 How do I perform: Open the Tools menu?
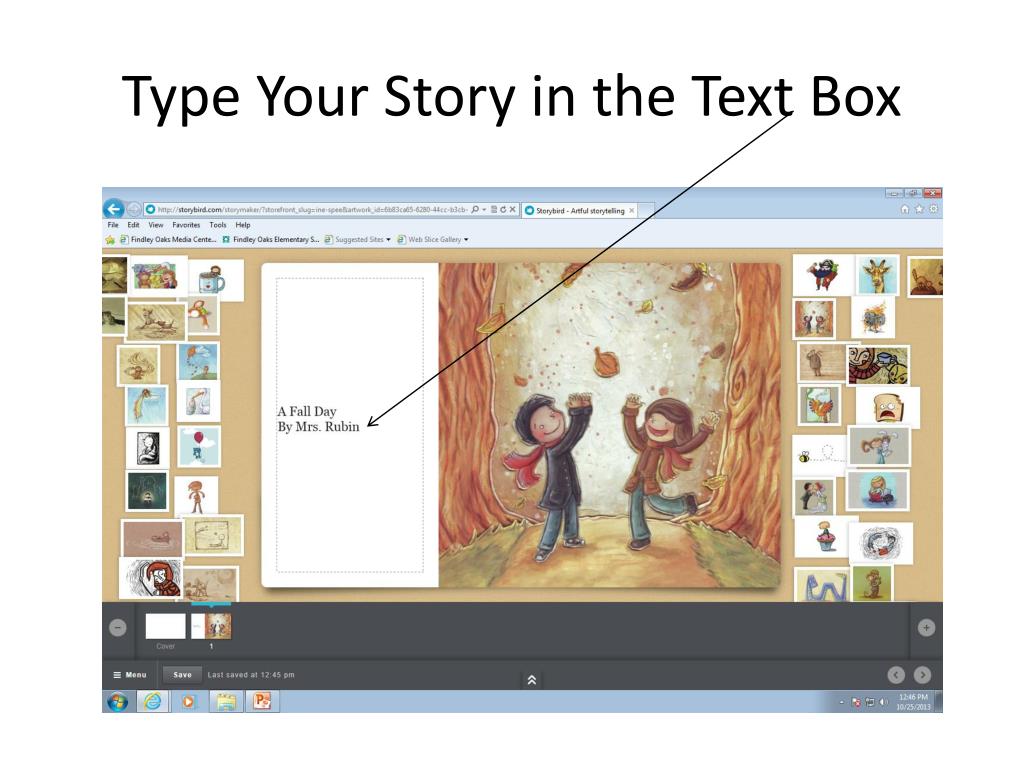(x=217, y=225)
